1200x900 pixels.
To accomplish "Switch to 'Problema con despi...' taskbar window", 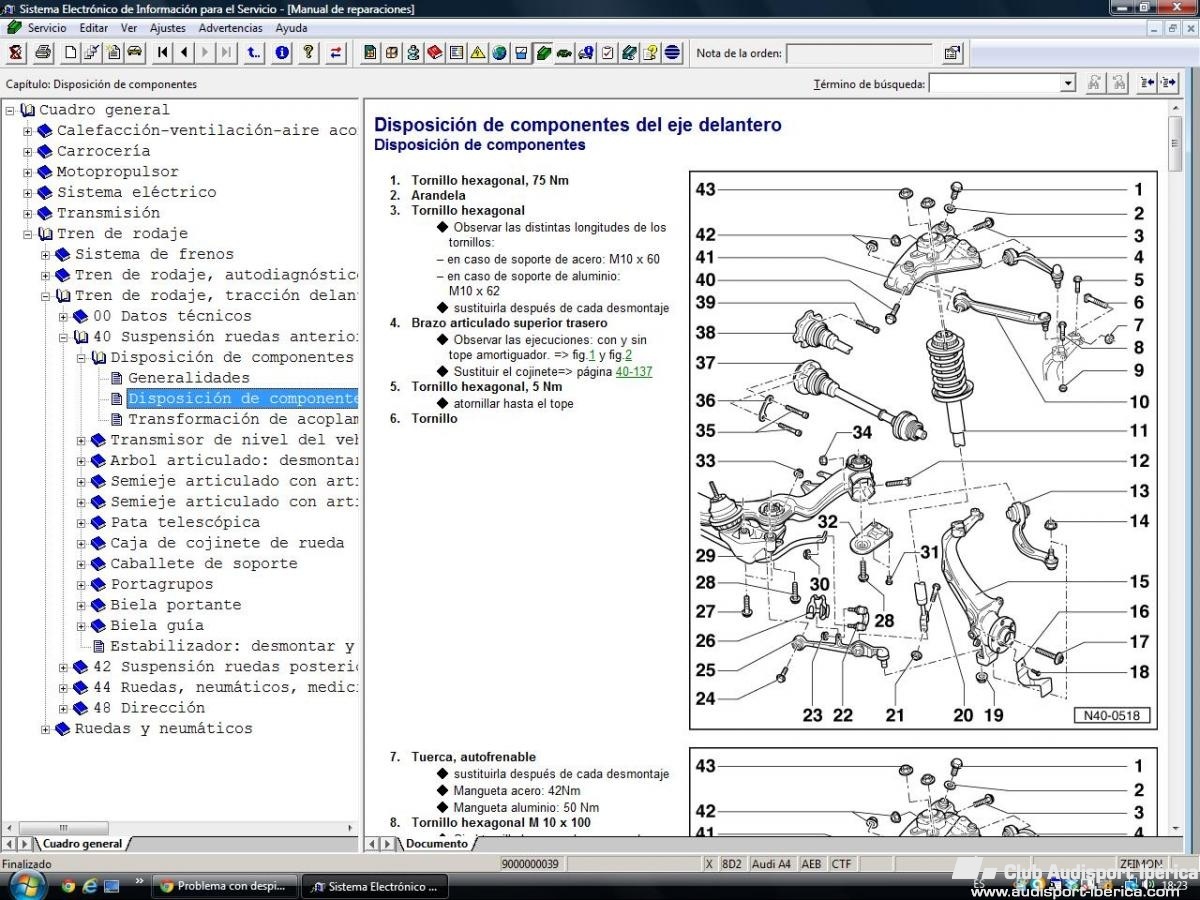I will 227,886.
